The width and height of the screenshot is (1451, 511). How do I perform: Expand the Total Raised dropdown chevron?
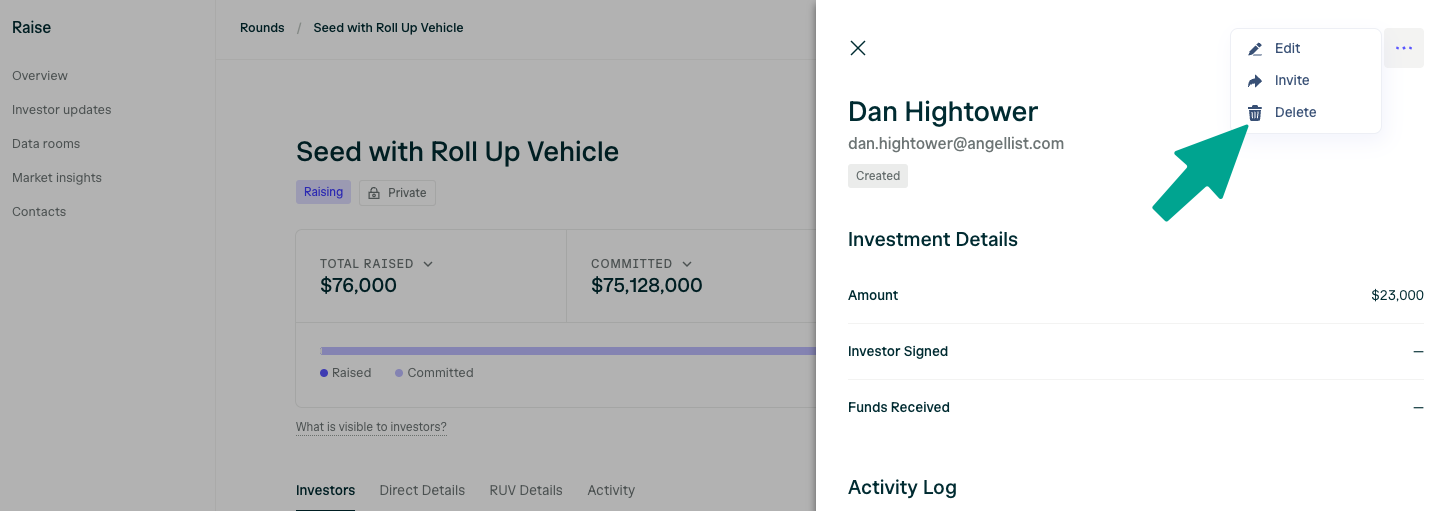click(x=428, y=264)
